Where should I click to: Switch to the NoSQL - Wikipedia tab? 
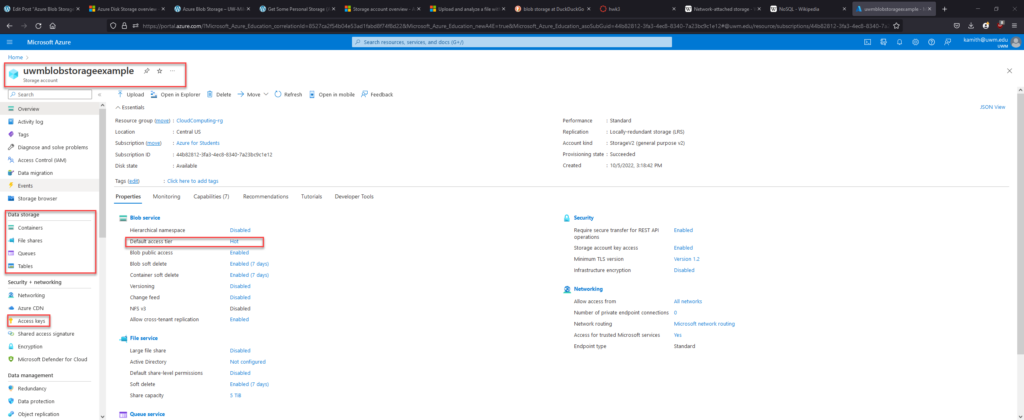(808, 9)
